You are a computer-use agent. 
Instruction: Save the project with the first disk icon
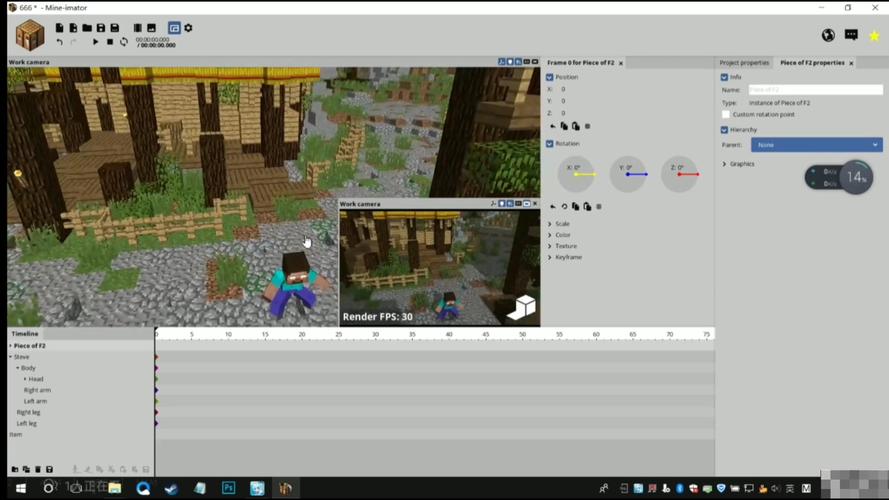click(x=101, y=28)
